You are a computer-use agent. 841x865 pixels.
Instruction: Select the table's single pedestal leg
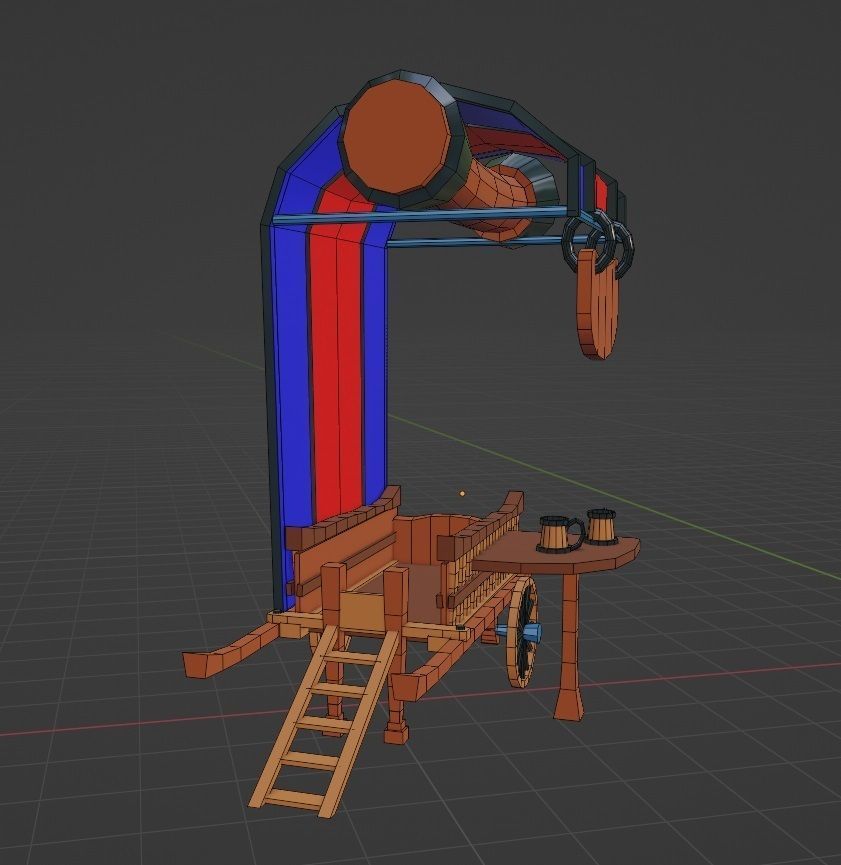[571, 647]
